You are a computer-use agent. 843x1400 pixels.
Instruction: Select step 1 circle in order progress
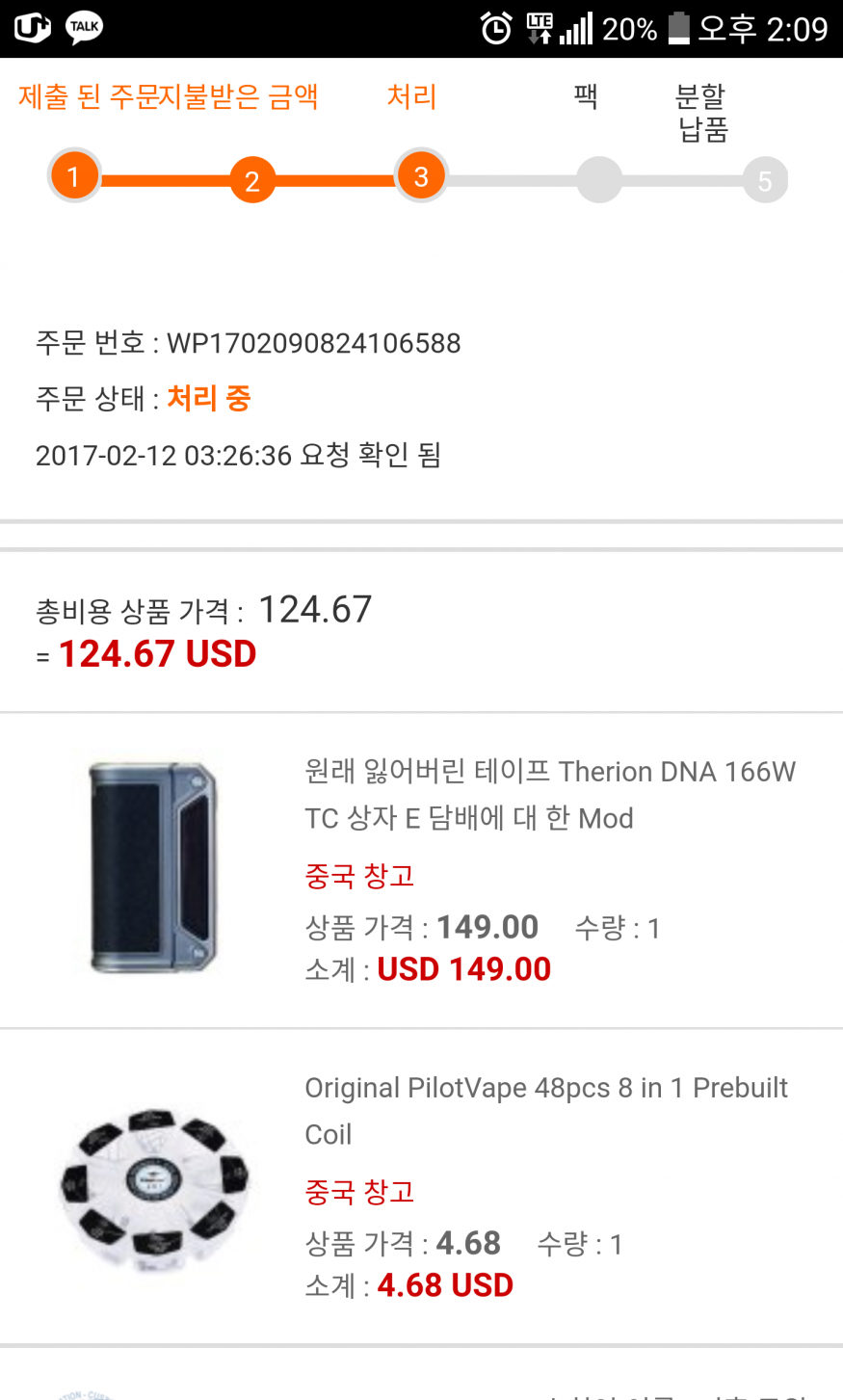click(x=73, y=177)
